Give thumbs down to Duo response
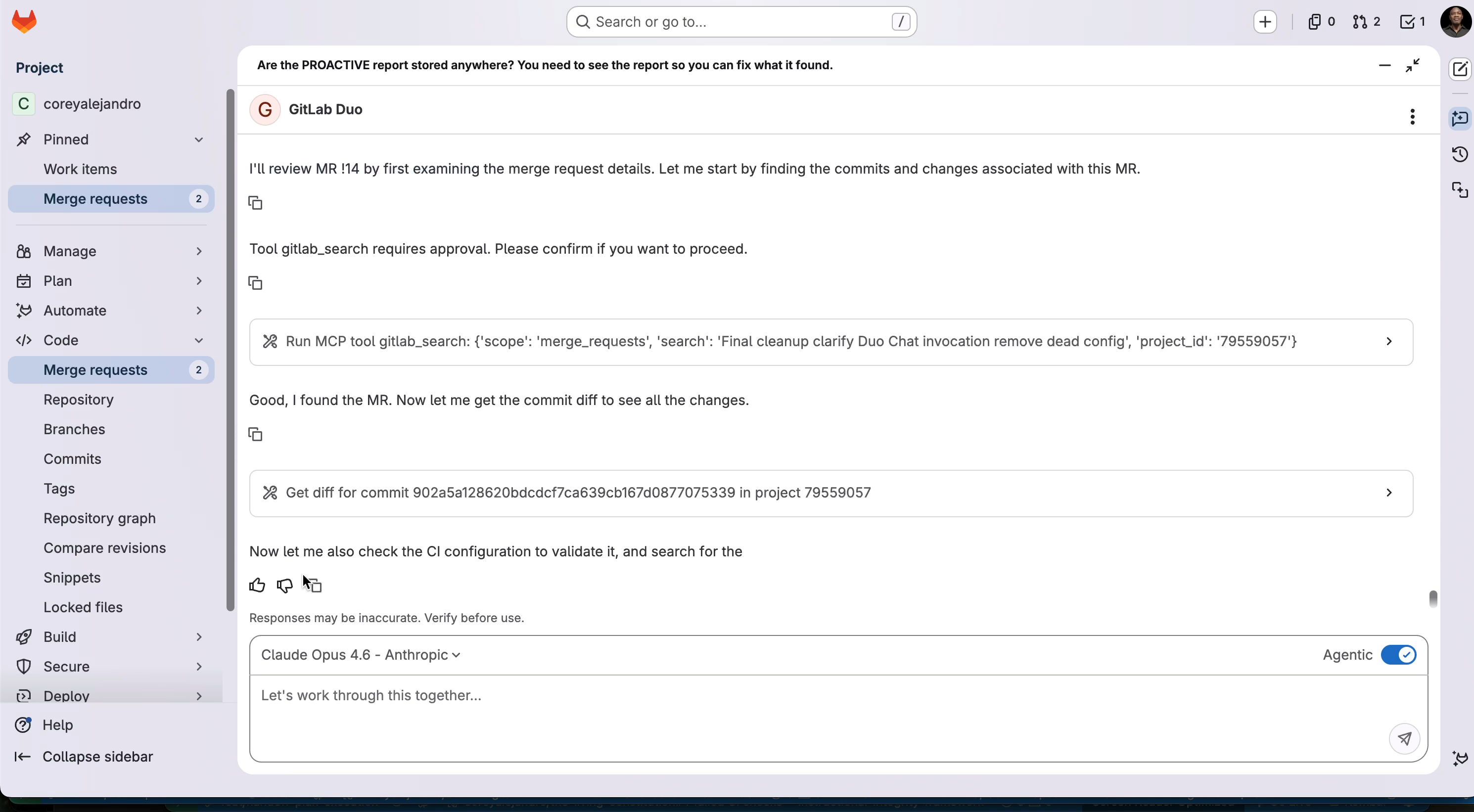This screenshot has width=1474, height=812. point(284,585)
